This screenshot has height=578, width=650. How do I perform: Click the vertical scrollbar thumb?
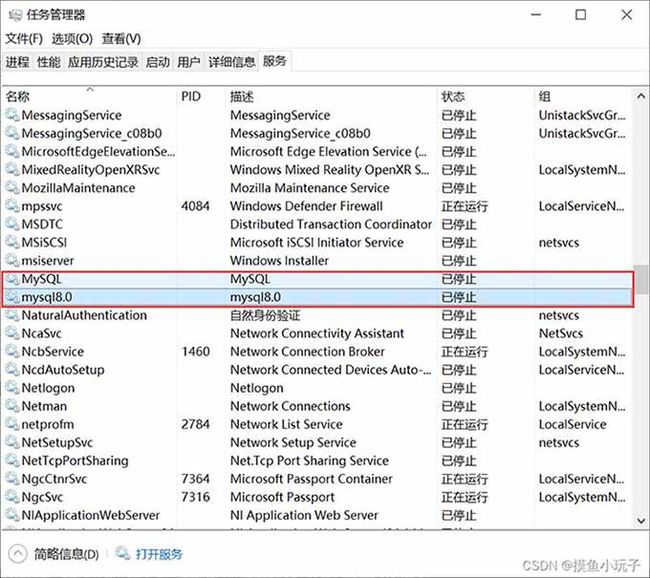click(641, 279)
